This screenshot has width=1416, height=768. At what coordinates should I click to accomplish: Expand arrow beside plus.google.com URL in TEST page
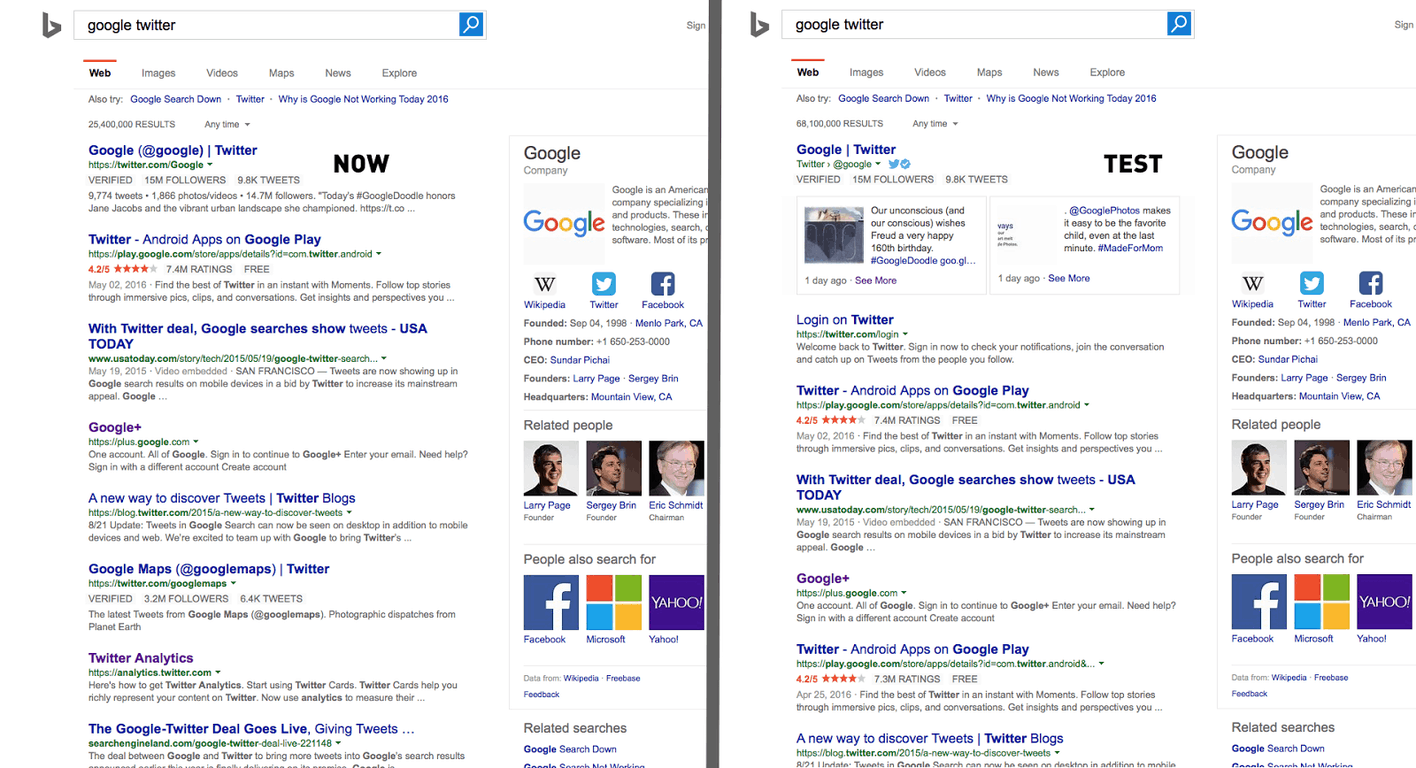tap(904, 593)
